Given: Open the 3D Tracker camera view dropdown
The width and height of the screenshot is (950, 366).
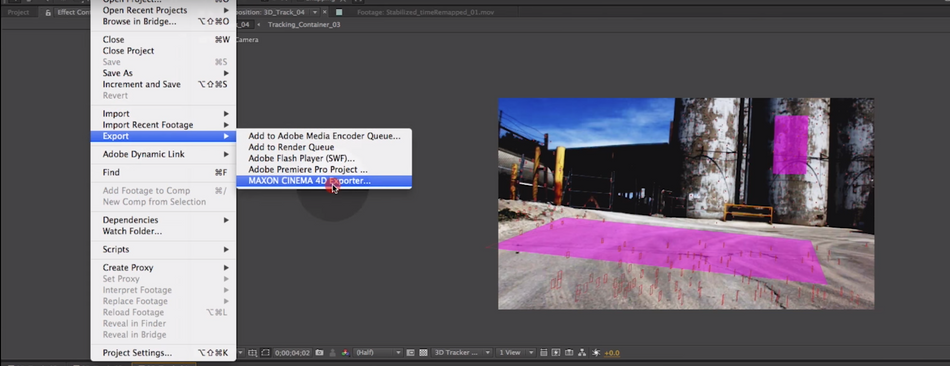Looking at the screenshot, I should (462, 353).
